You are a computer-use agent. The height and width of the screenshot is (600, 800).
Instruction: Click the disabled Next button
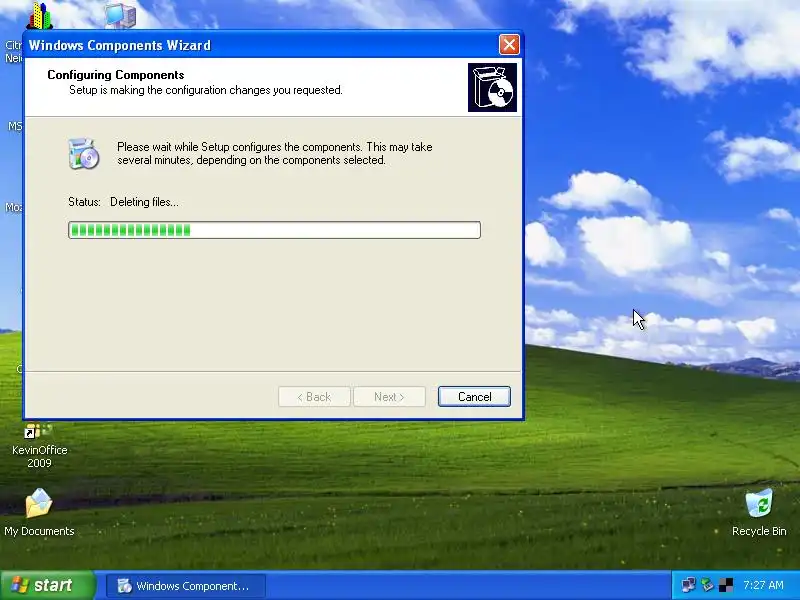389,396
